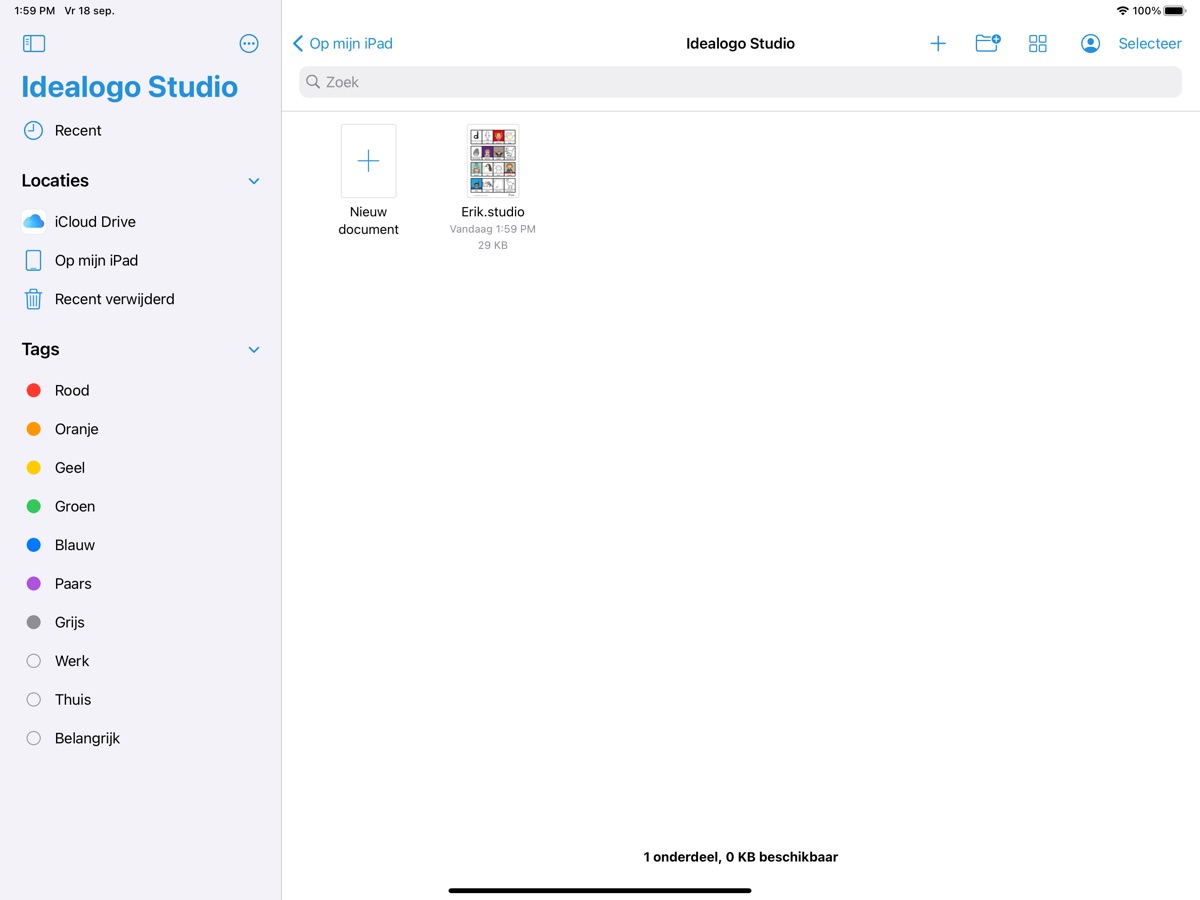Create a new folder with folder icon
The width and height of the screenshot is (1200, 900).
[988, 43]
